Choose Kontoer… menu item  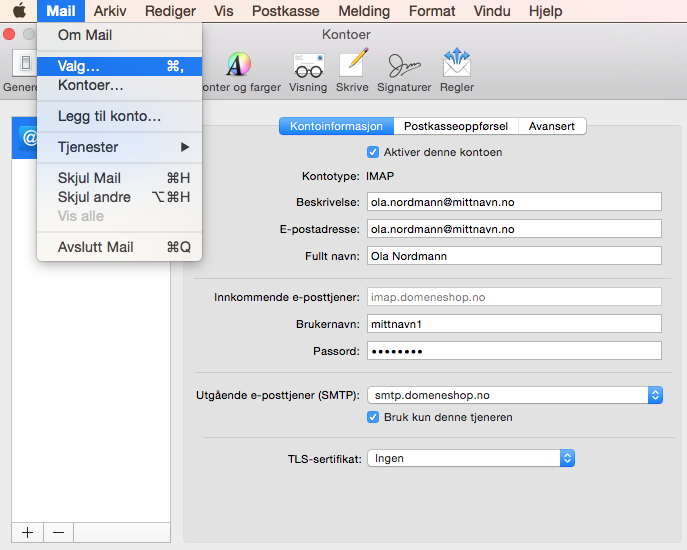click(120, 85)
